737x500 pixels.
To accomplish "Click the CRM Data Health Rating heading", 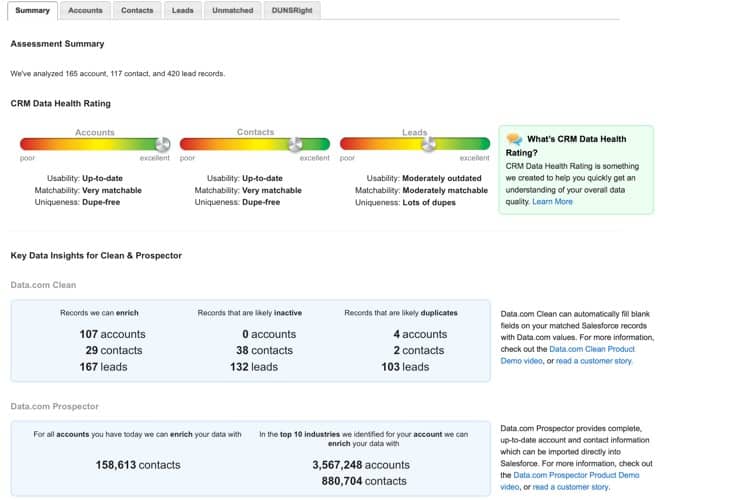I will coord(61,103).
